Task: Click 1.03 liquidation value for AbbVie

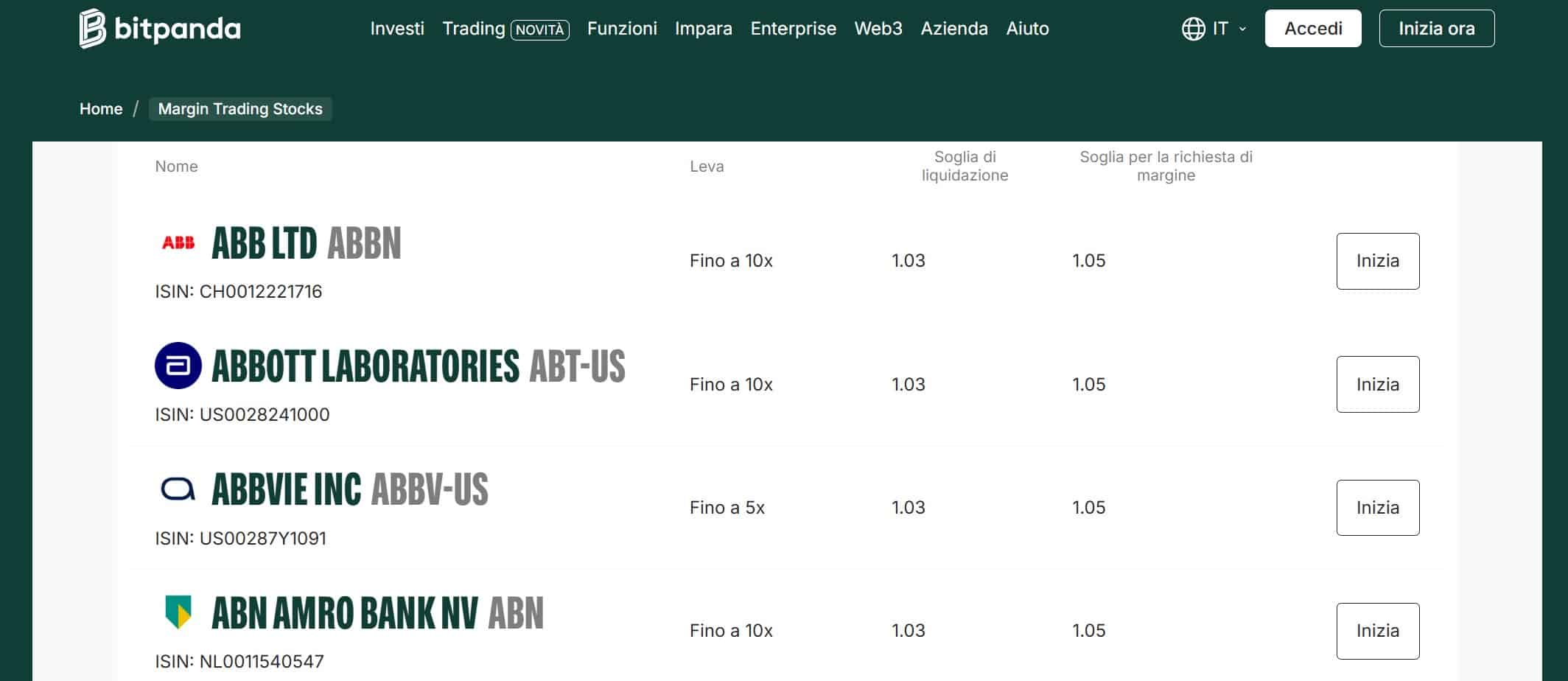Action: tap(909, 508)
